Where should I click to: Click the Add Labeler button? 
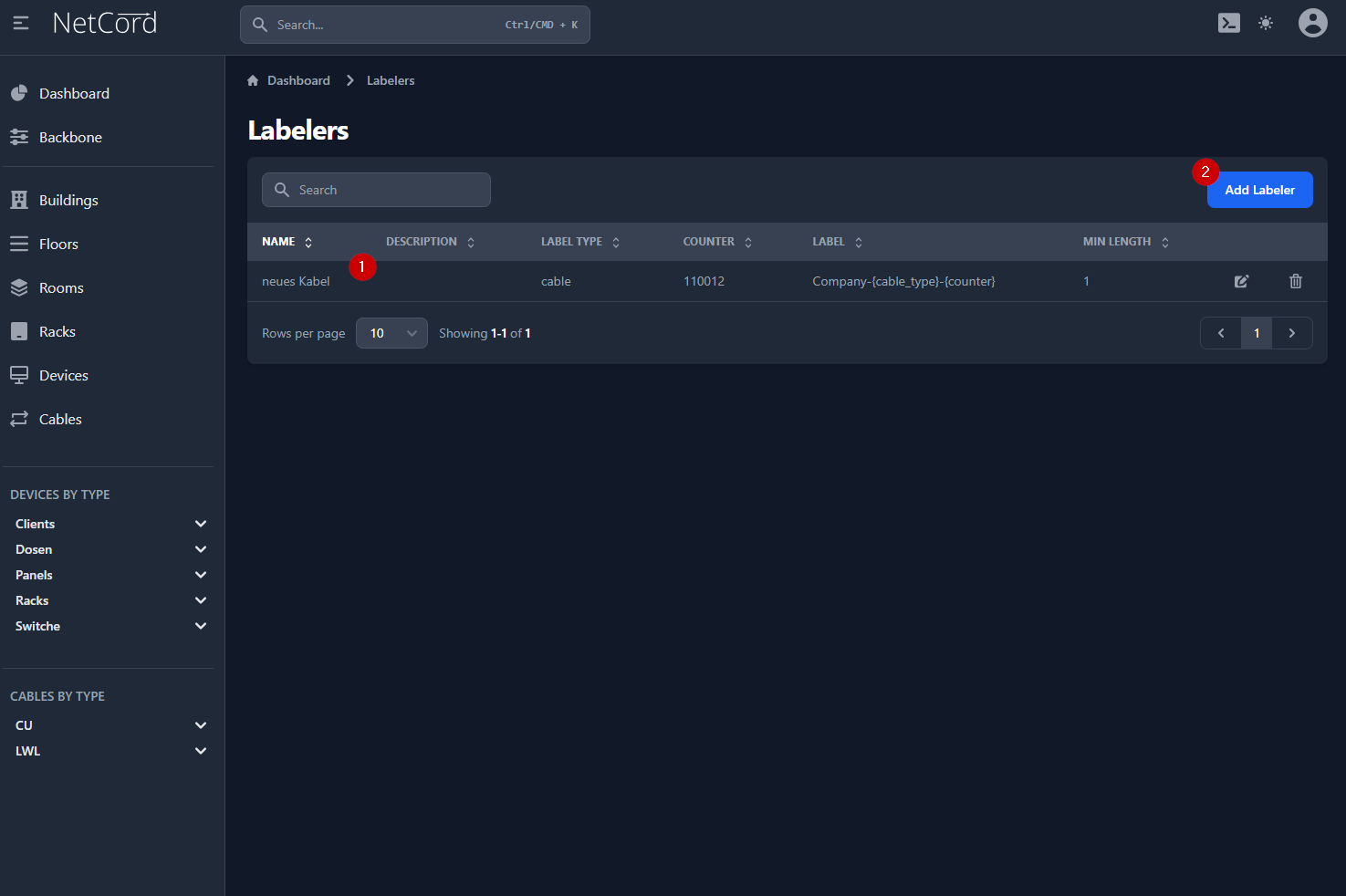click(1259, 190)
